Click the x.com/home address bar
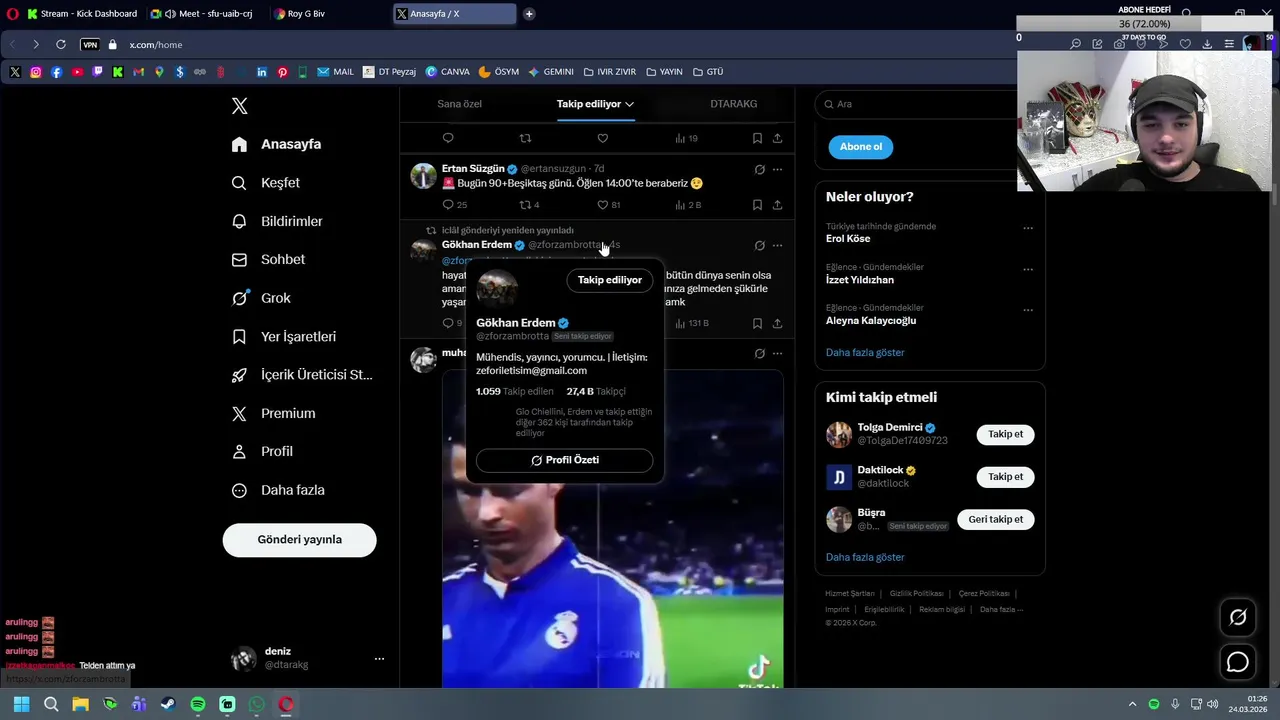The height and width of the screenshot is (720, 1280). (156, 45)
